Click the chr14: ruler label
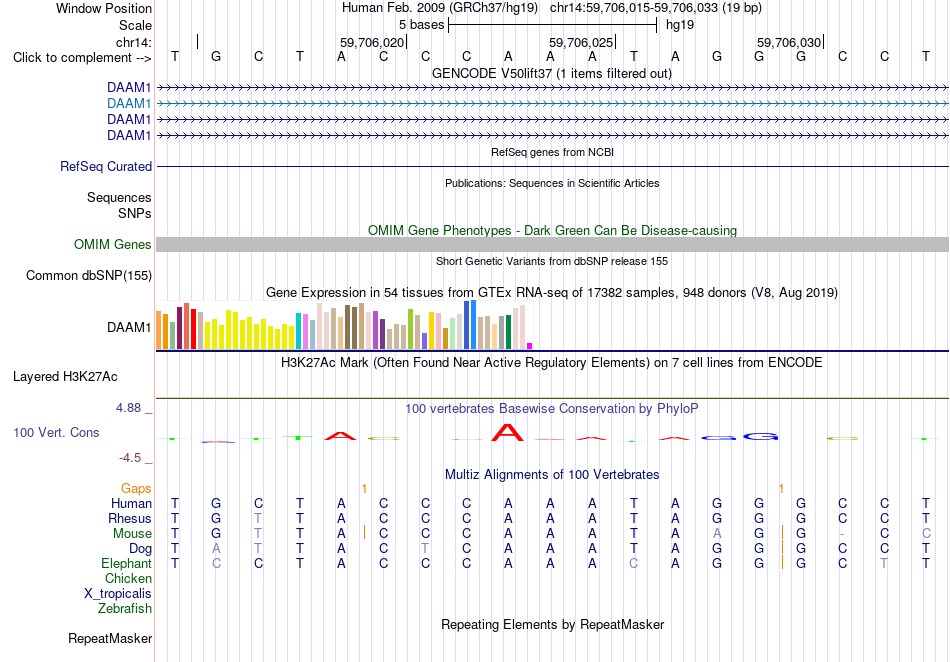 tap(133, 42)
